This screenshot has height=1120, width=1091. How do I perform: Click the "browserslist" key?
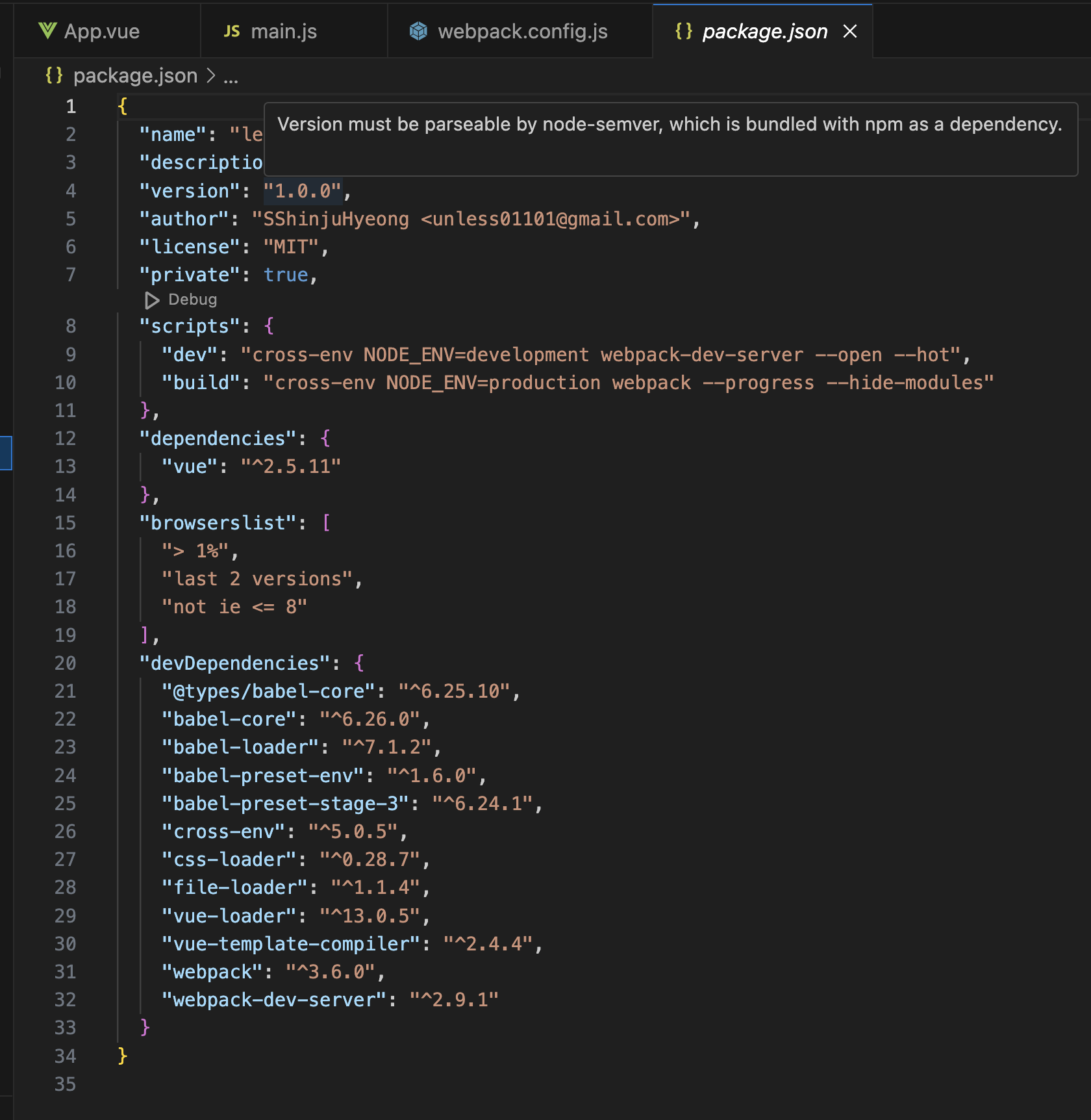pos(218,523)
